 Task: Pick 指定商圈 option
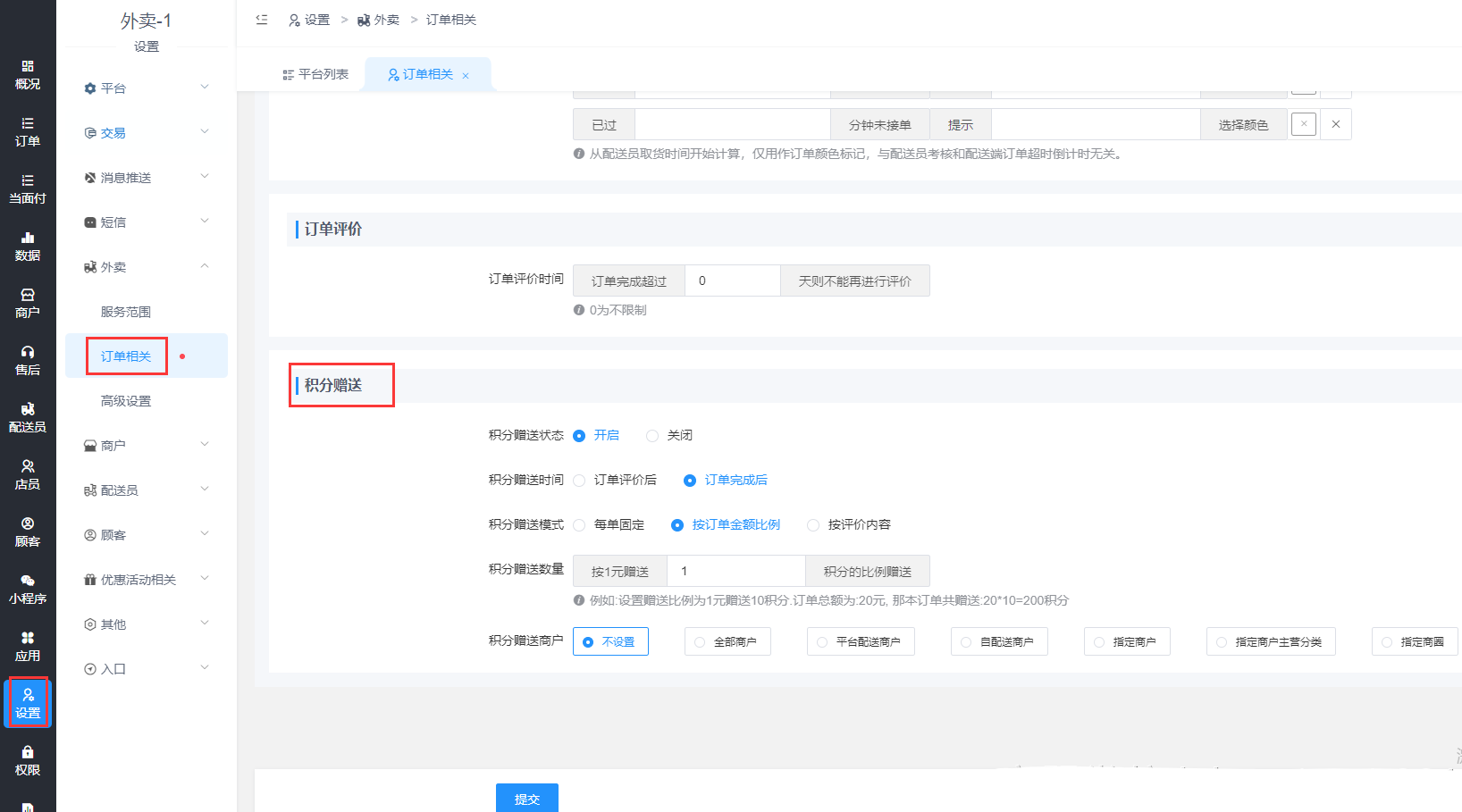click(x=1415, y=641)
